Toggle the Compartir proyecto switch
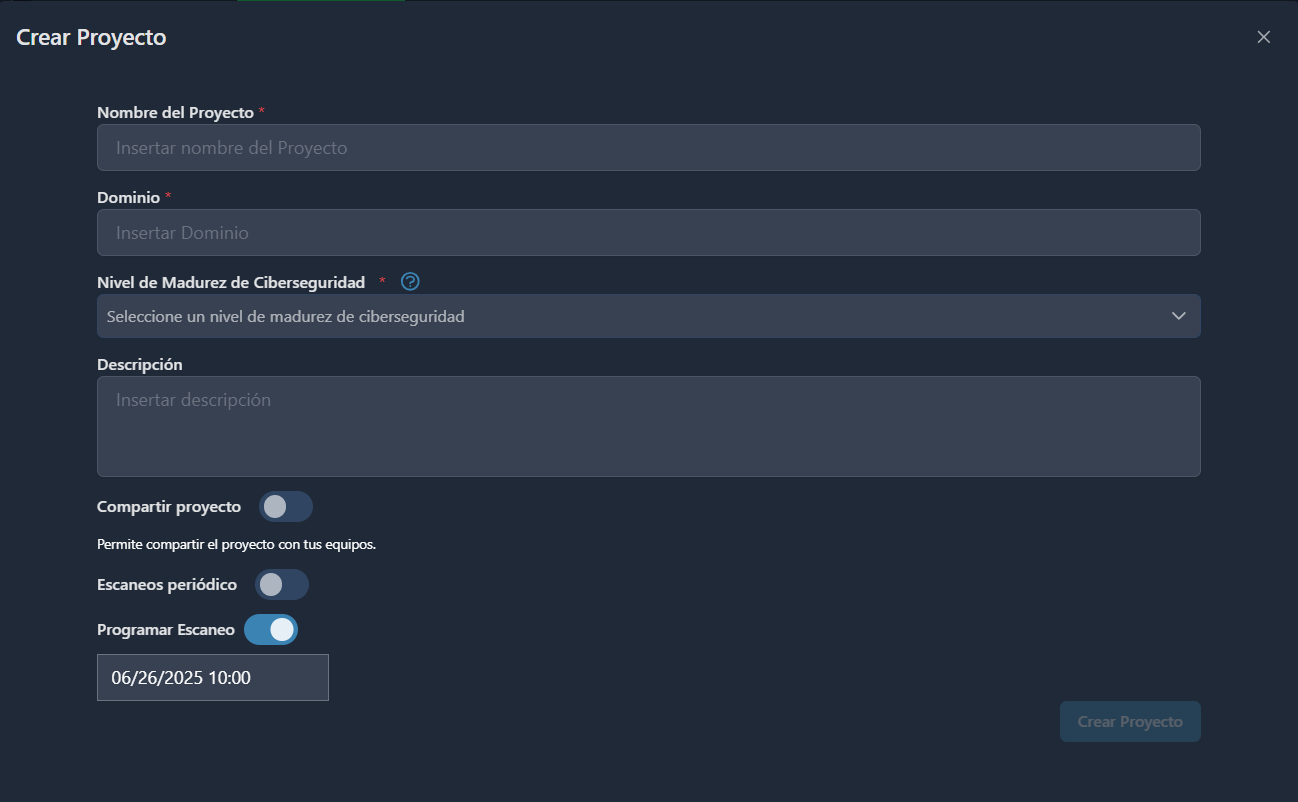The image size is (1298, 802). (x=286, y=507)
